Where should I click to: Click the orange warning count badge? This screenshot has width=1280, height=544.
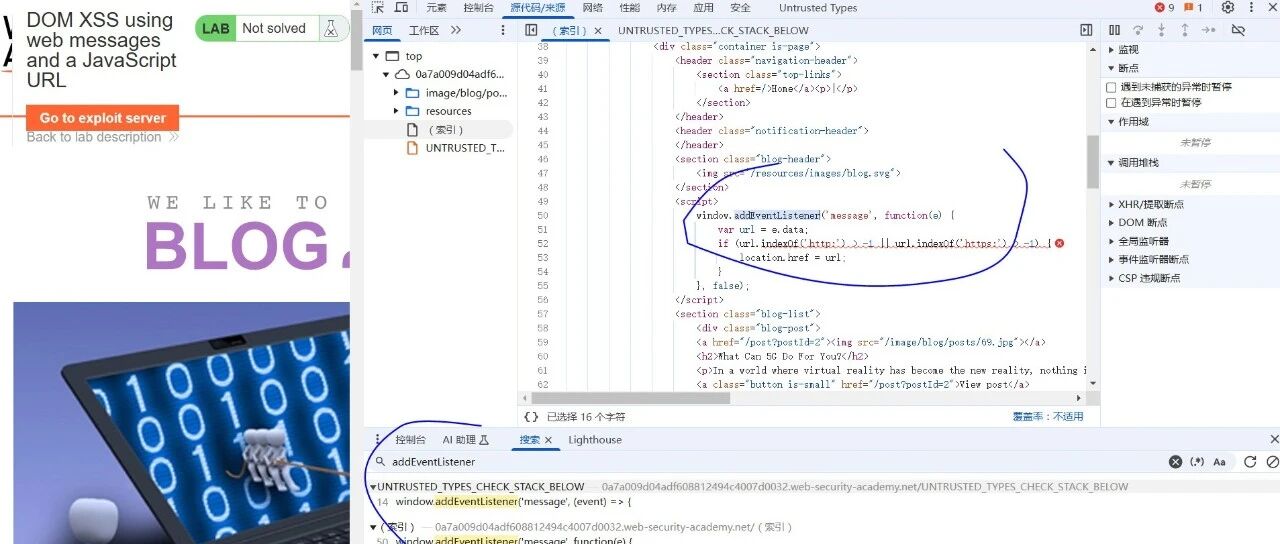coord(1193,8)
